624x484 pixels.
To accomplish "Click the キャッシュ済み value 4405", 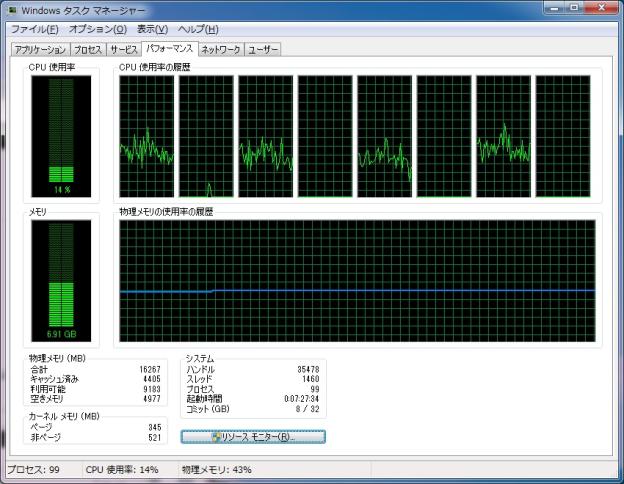I will tap(152, 379).
